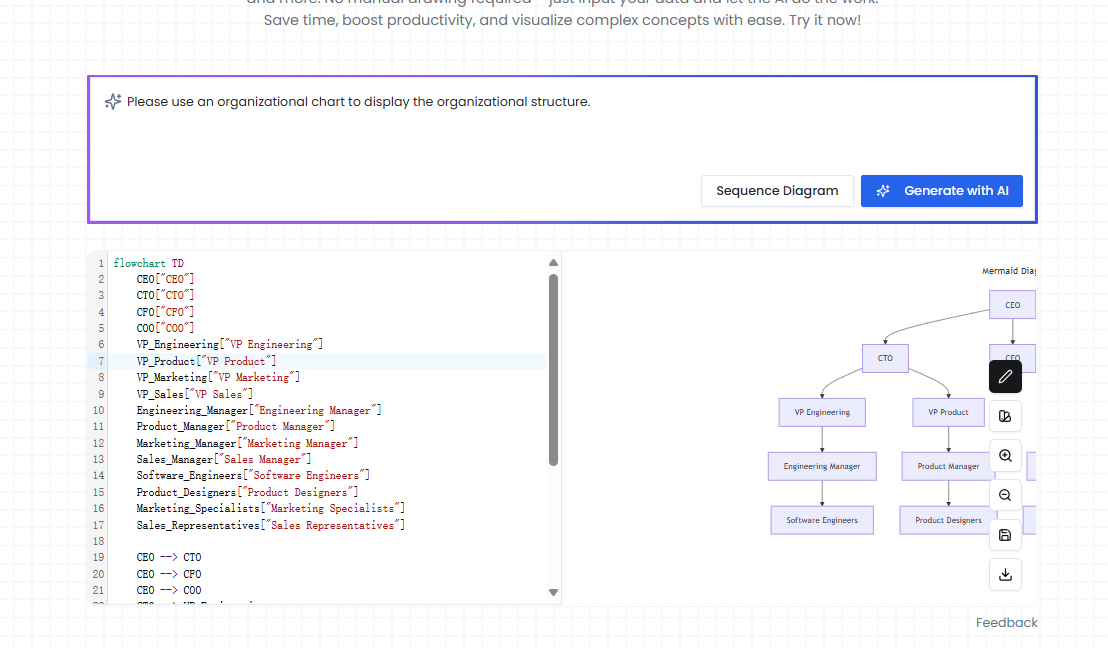Select the Edit (pencil) tool for the diagram
This screenshot has height=648, width=1108.
click(1005, 376)
